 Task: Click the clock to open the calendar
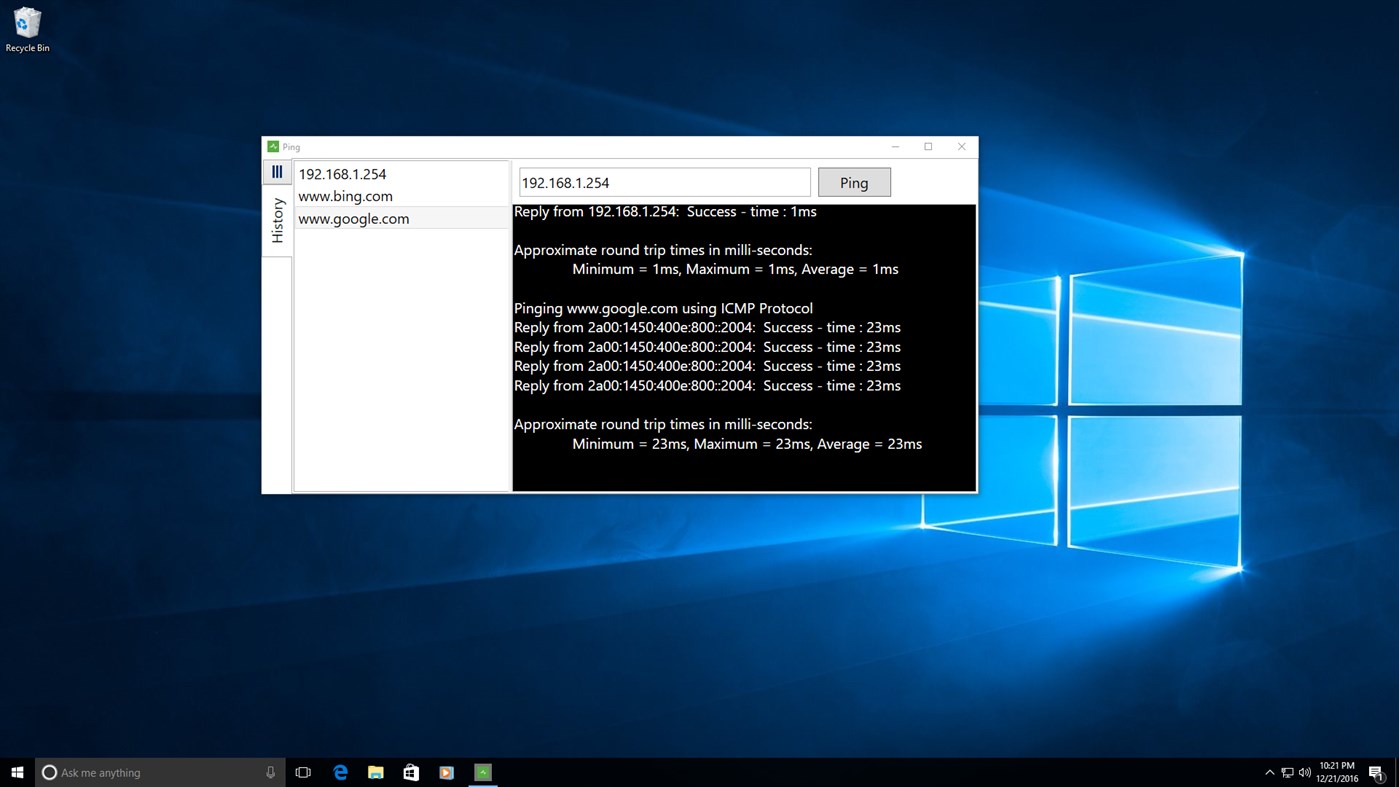[x=1336, y=771]
